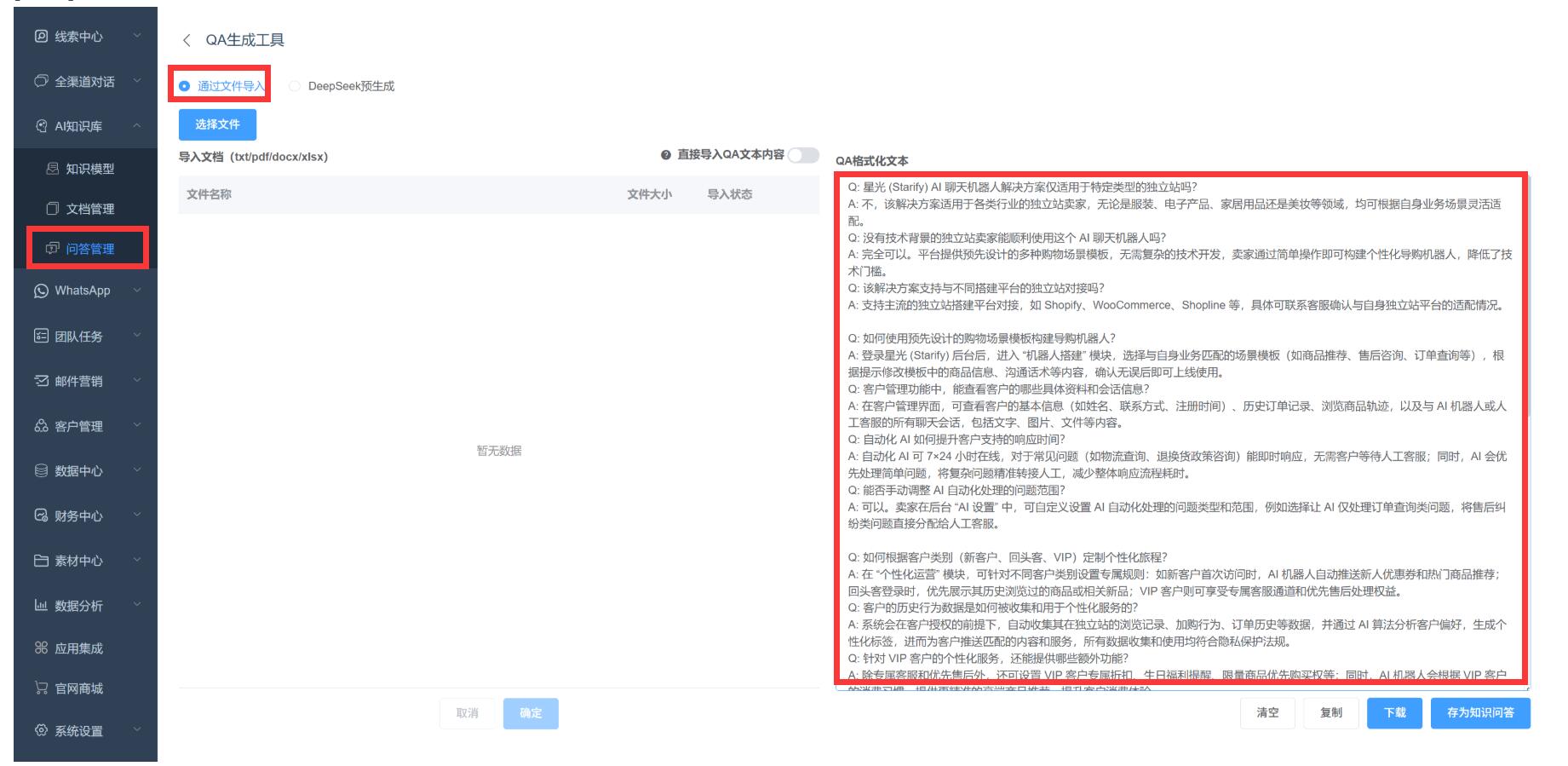Expand the 客户管理 menu chevron

click(137, 426)
